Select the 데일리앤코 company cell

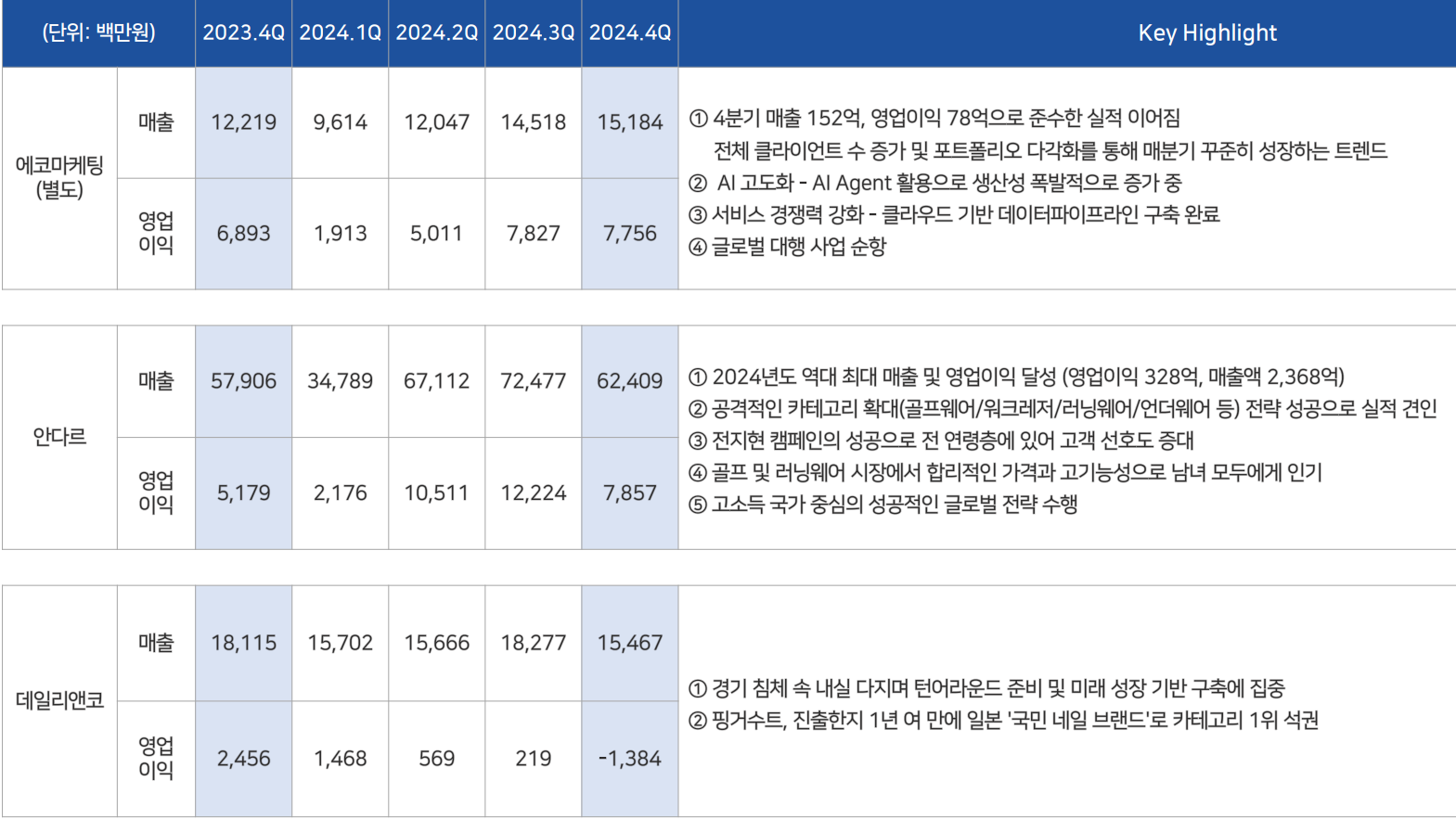coord(59,700)
